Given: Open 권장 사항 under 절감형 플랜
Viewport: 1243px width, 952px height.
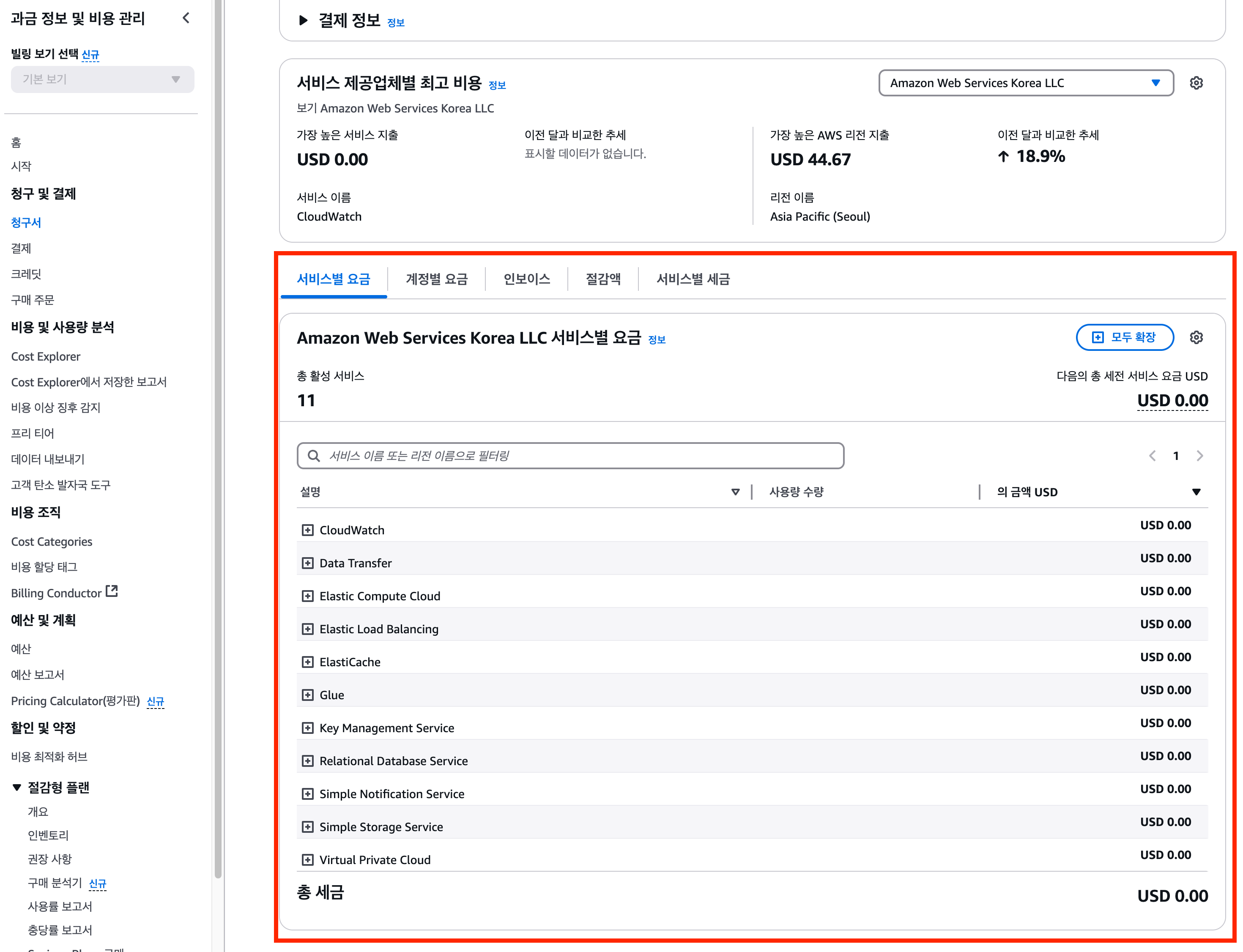Looking at the screenshot, I should (x=50, y=859).
